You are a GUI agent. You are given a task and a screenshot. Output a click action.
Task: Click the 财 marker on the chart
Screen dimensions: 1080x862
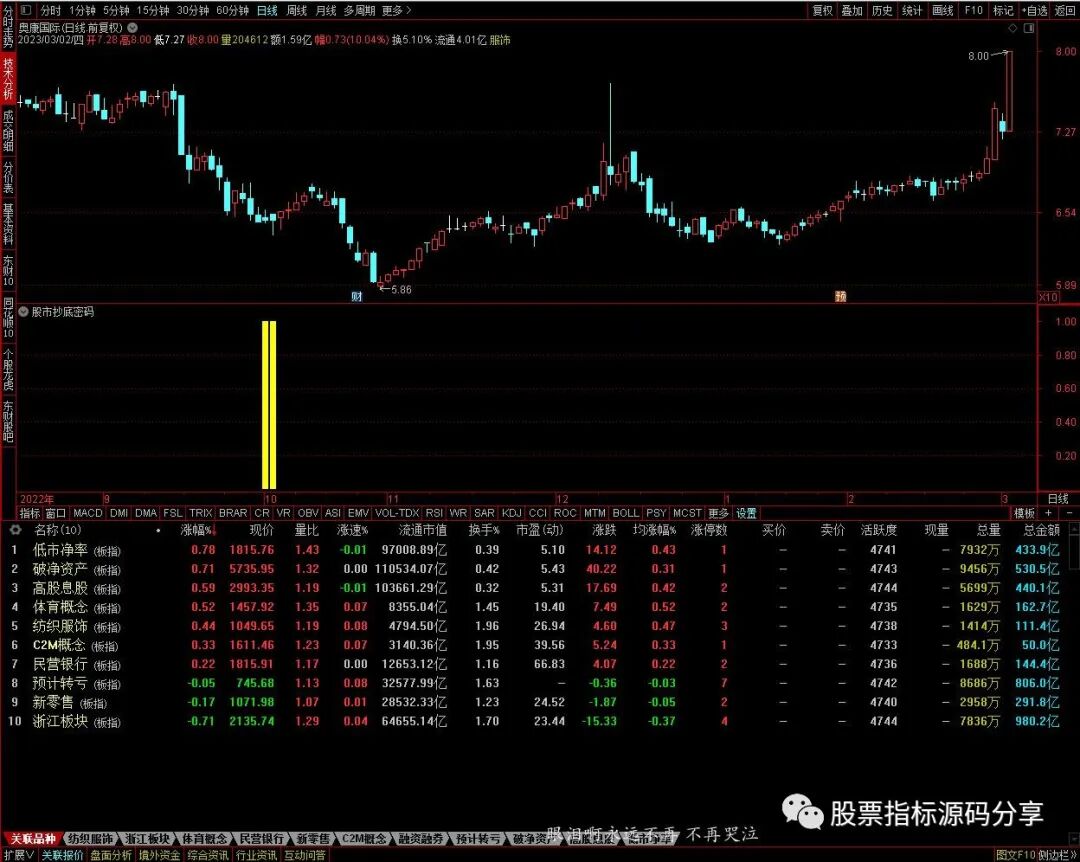click(357, 296)
